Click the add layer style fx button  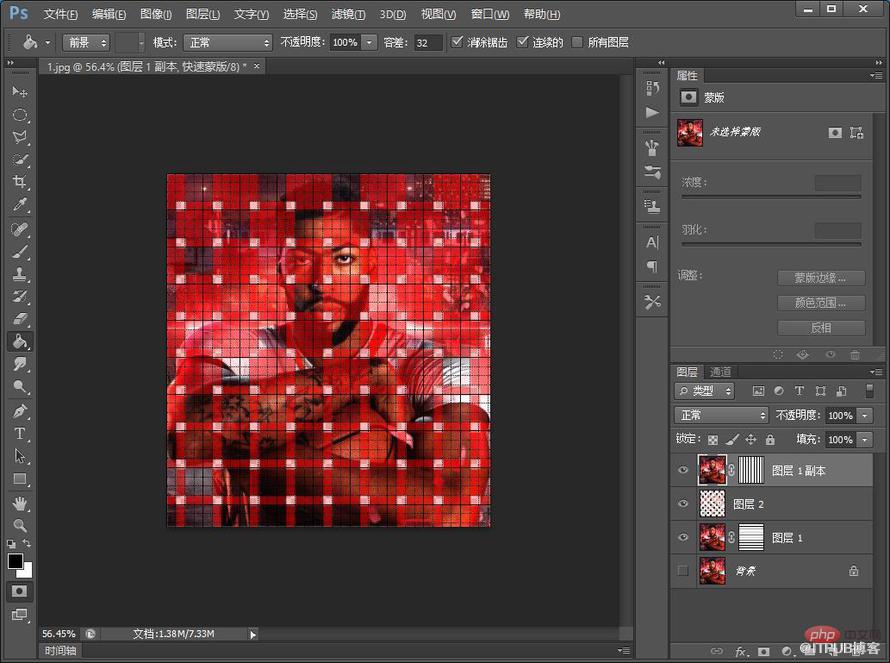click(740, 651)
